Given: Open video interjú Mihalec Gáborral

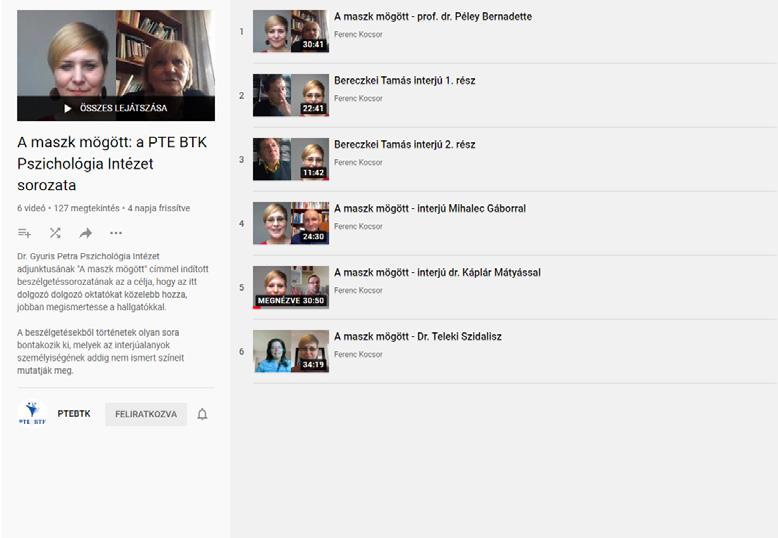Looking at the screenshot, I should (x=430, y=208).
